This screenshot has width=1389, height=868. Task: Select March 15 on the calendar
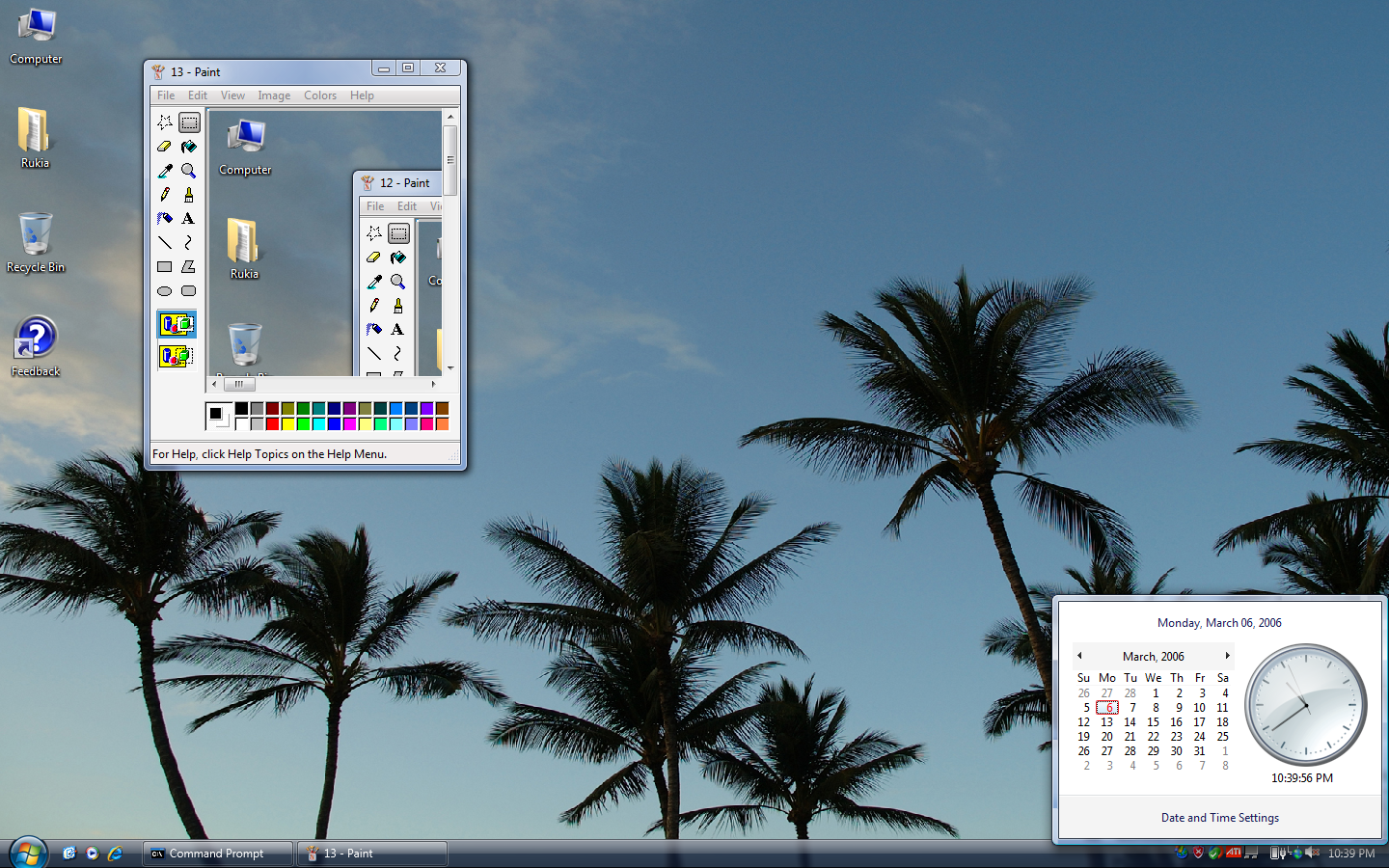coord(1153,722)
